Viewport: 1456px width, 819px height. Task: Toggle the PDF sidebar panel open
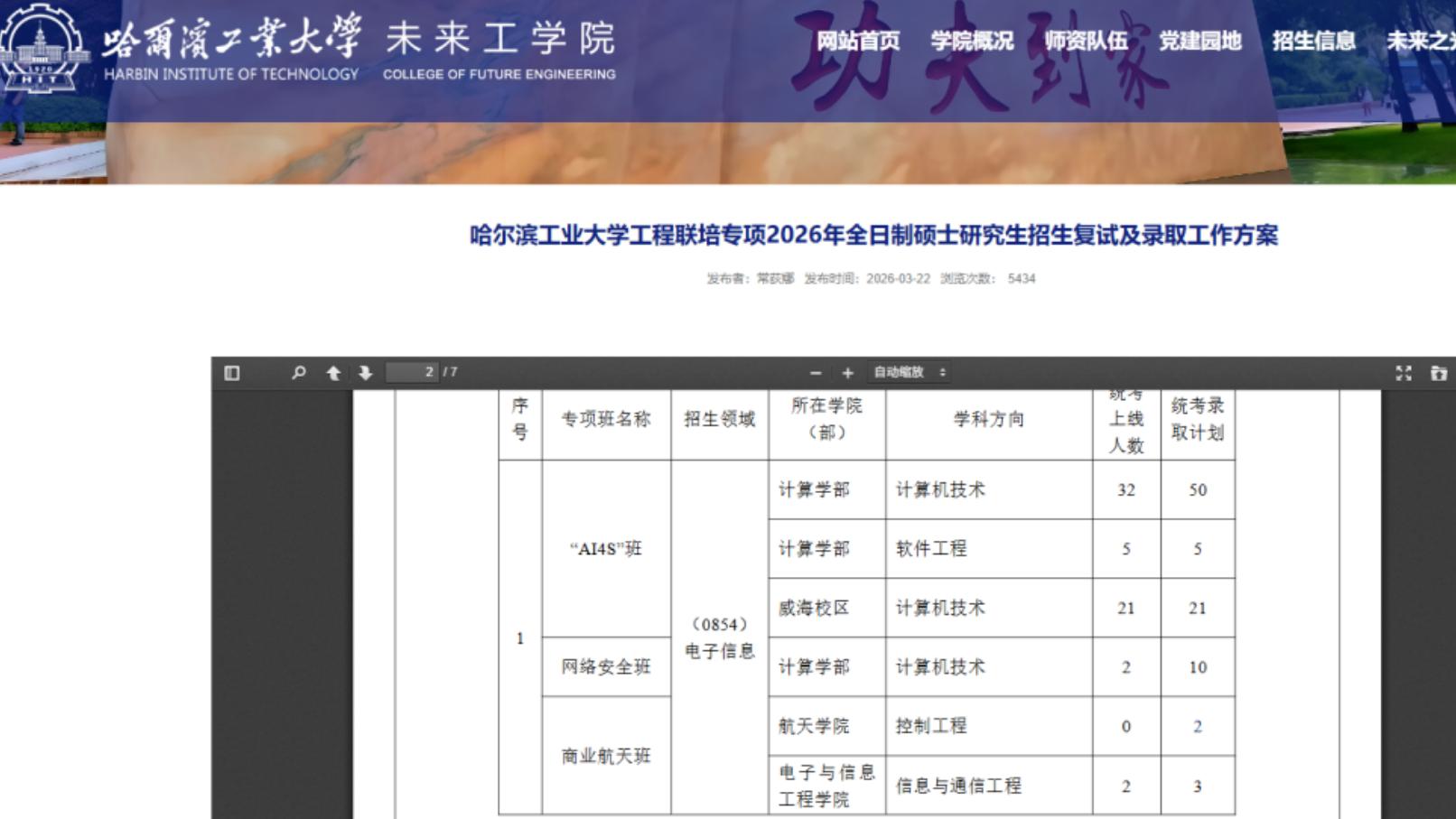[232, 373]
